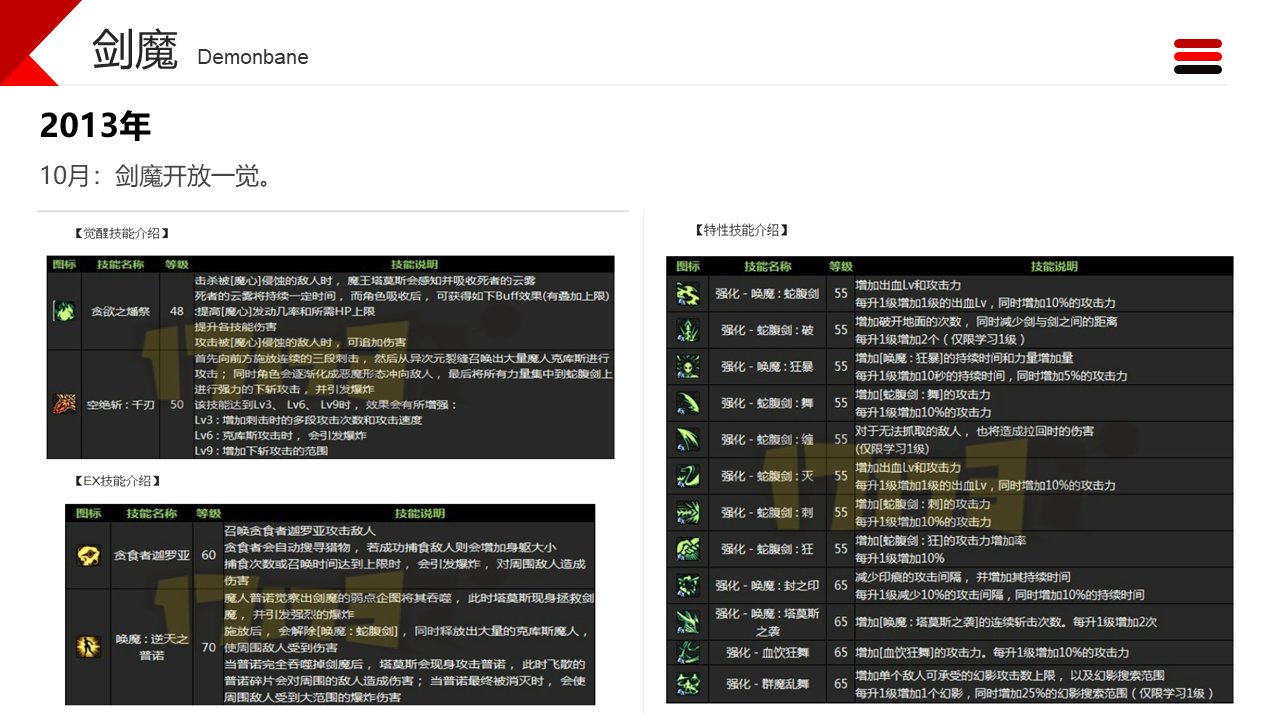The image size is (1280, 720).
Task: Click the 强化-蛇腹剑:缠 skill icon
Action: (x=687, y=439)
